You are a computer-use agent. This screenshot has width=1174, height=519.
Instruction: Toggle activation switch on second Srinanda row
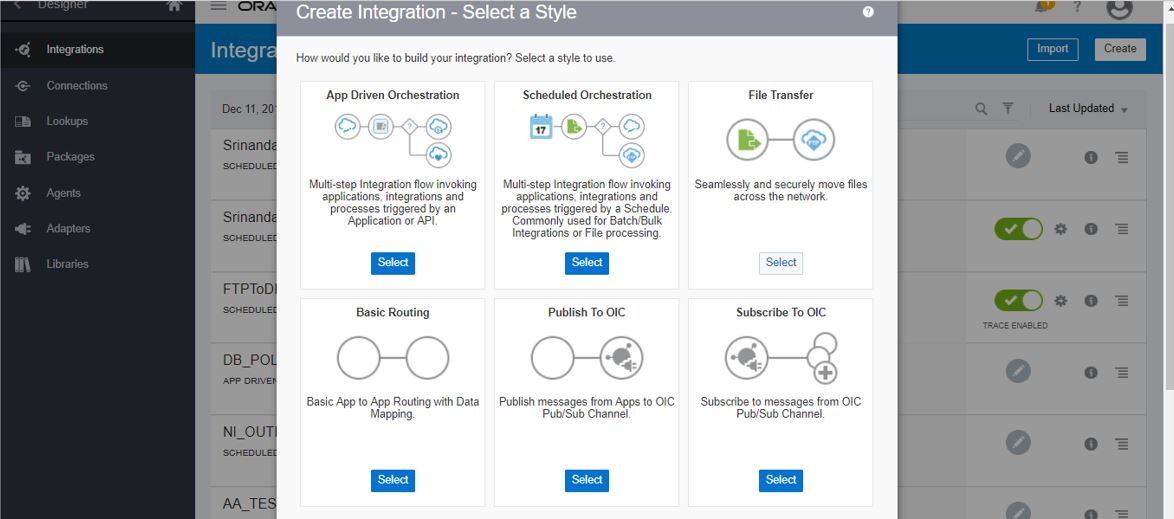pyautogui.click(x=1018, y=229)
